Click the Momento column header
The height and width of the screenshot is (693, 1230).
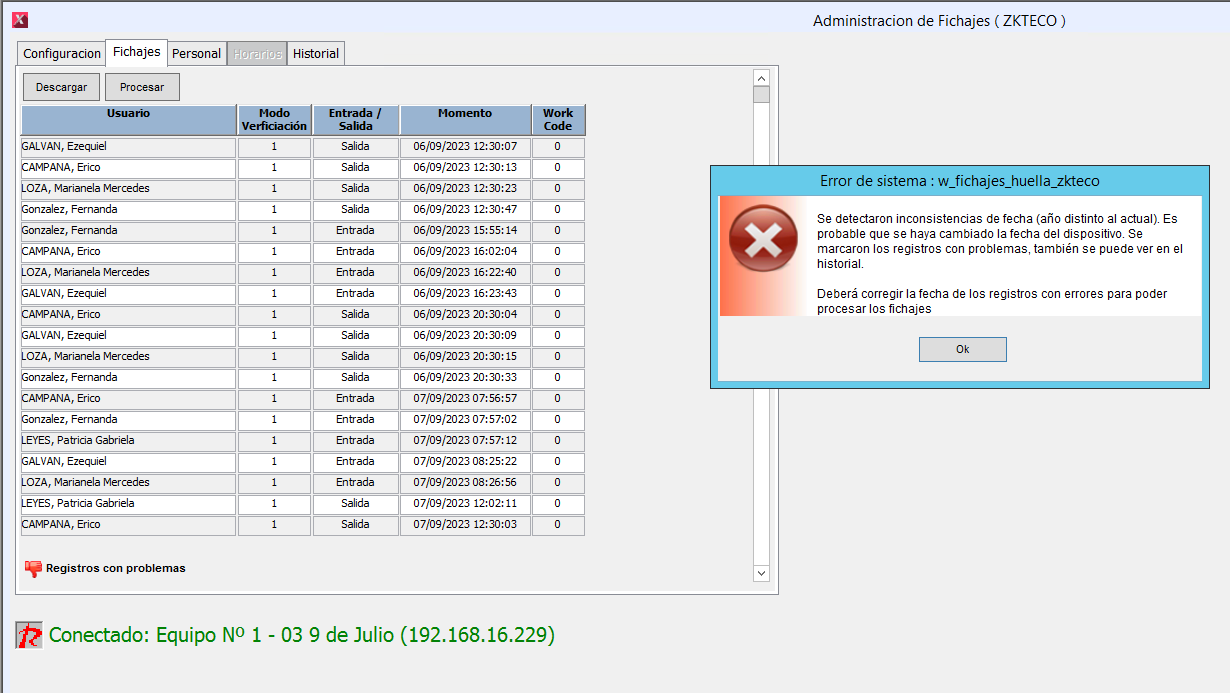click(x=465, y=120)
